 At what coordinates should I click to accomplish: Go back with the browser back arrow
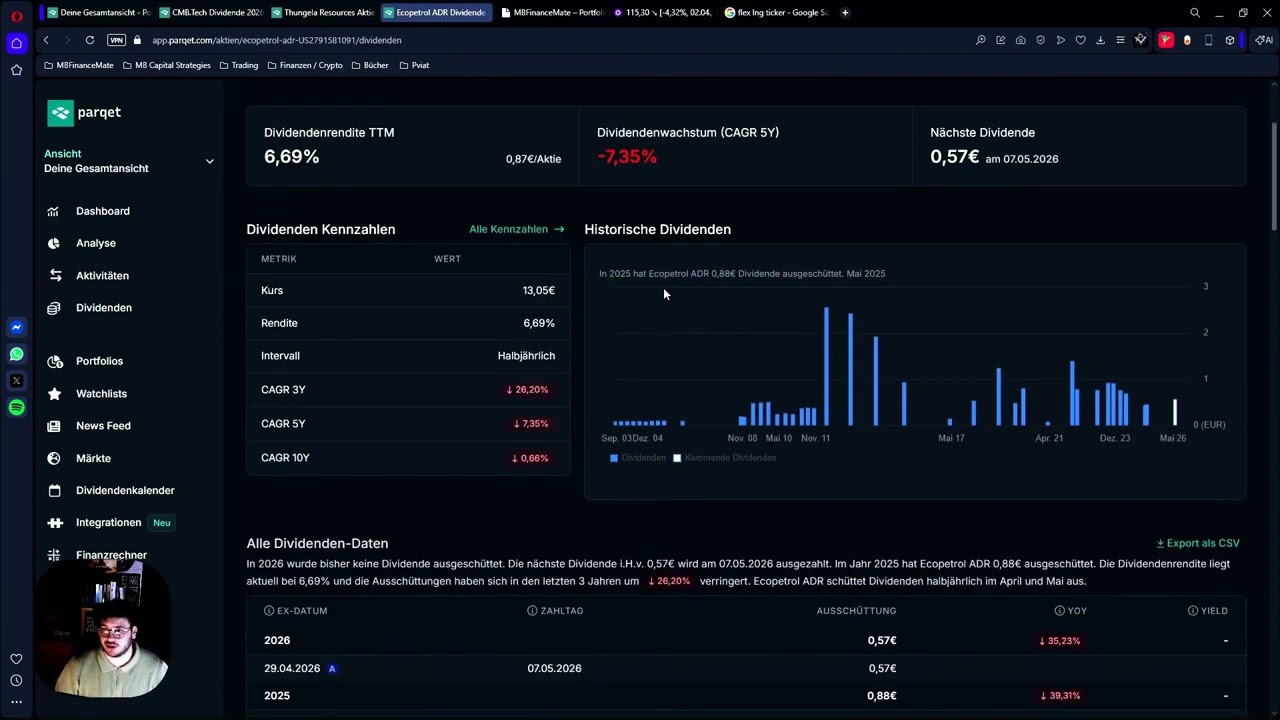(x=46, y=40)
